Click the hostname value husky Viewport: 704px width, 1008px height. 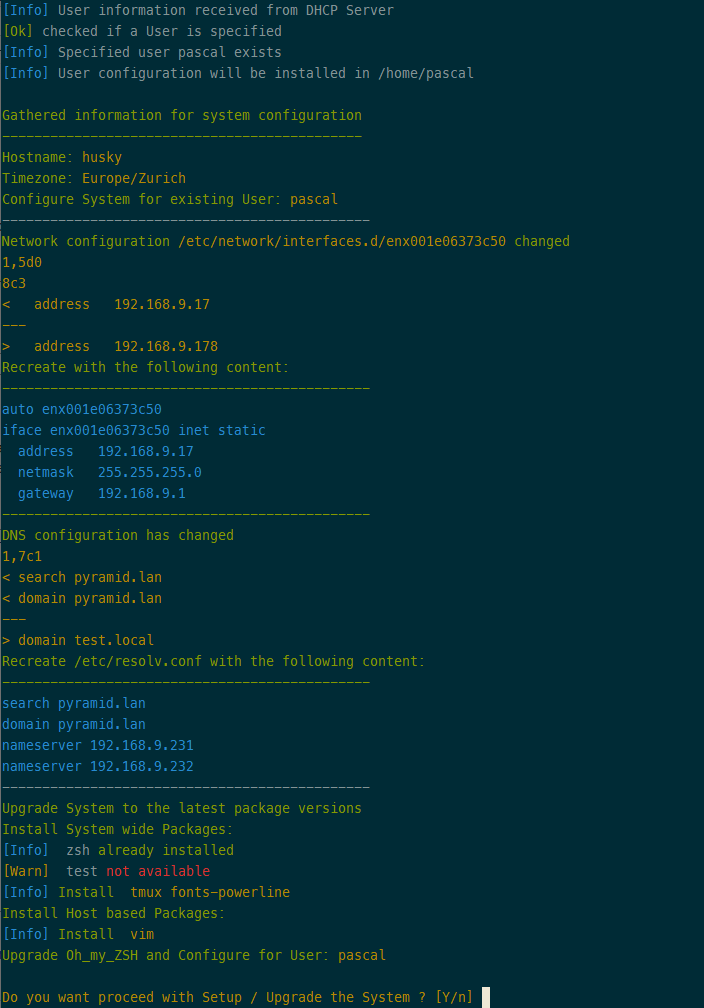click(x=102, y=158)
